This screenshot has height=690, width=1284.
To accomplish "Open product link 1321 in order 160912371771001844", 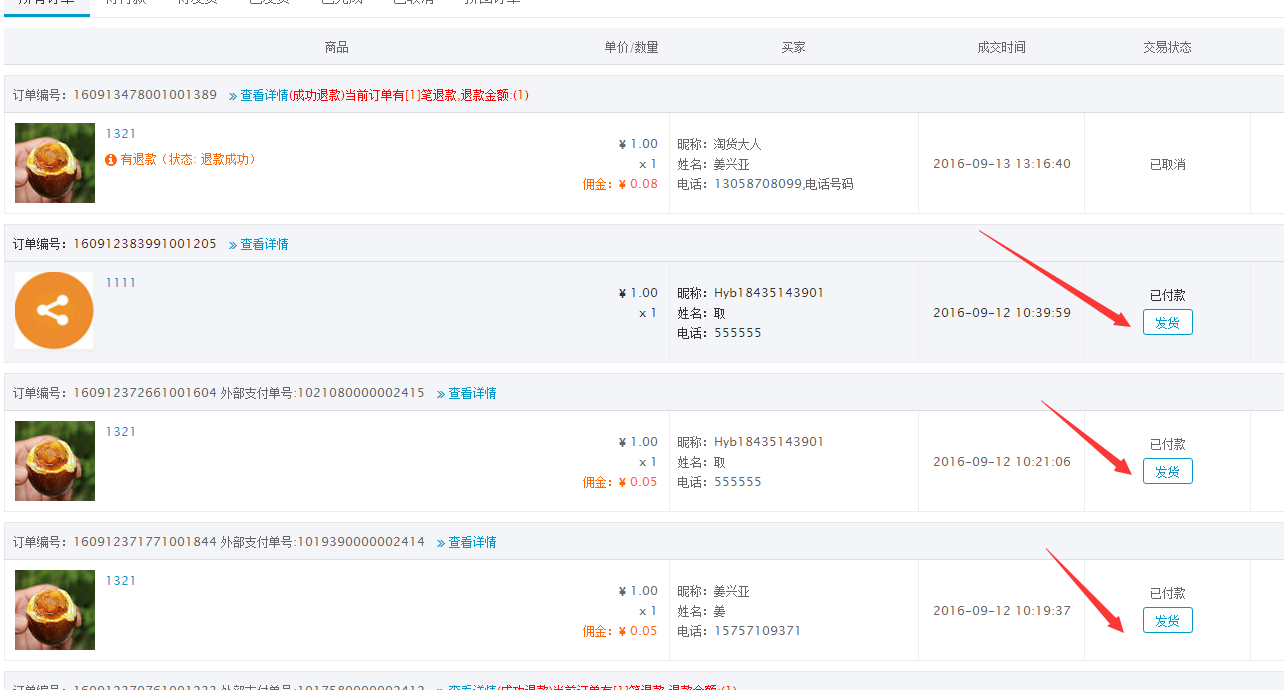I will [121, 581].
